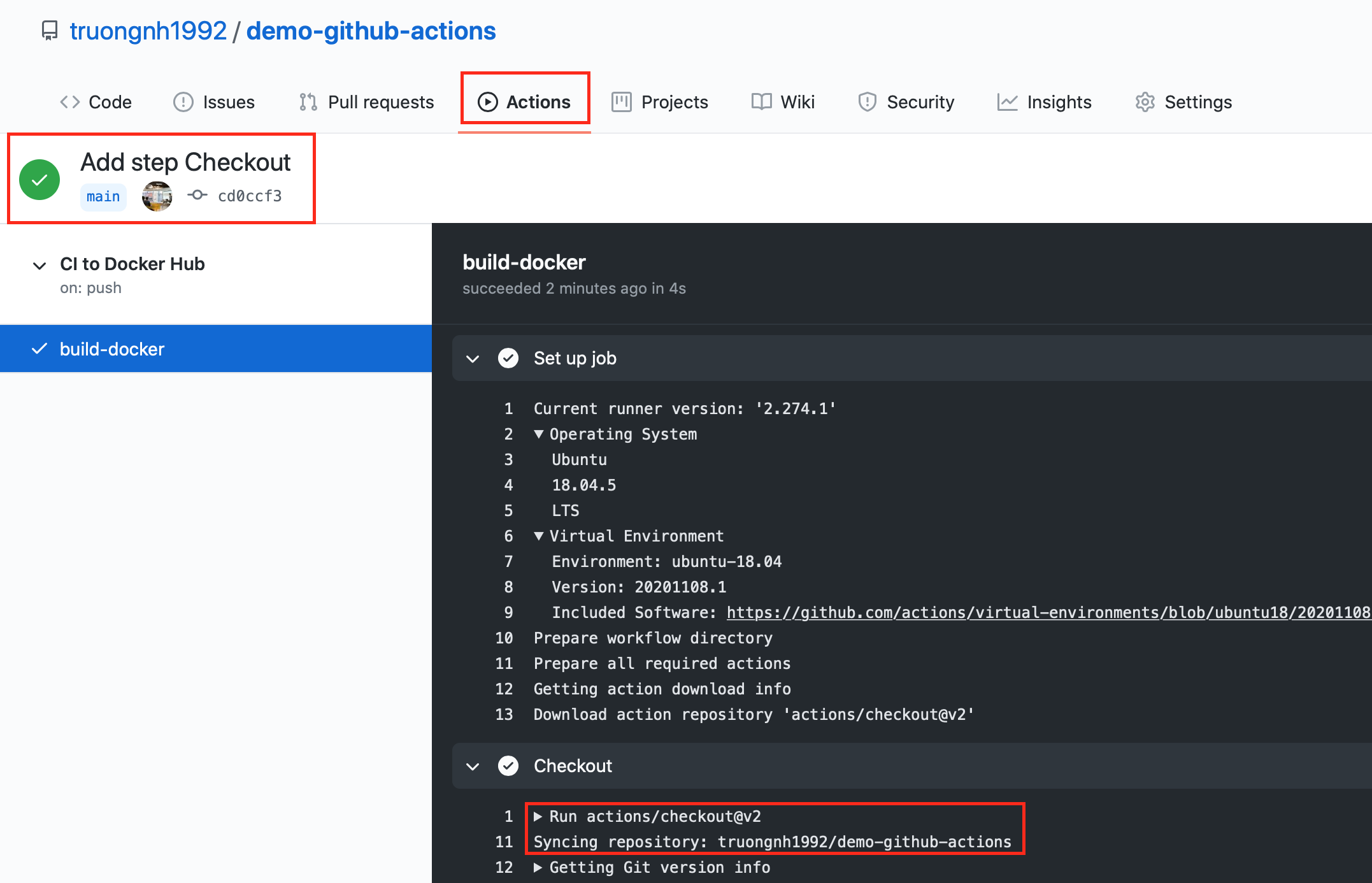Click the Set up job success icon
Image resolution: width=1372 pixels, height=883 pixels.
click(508, 358)
